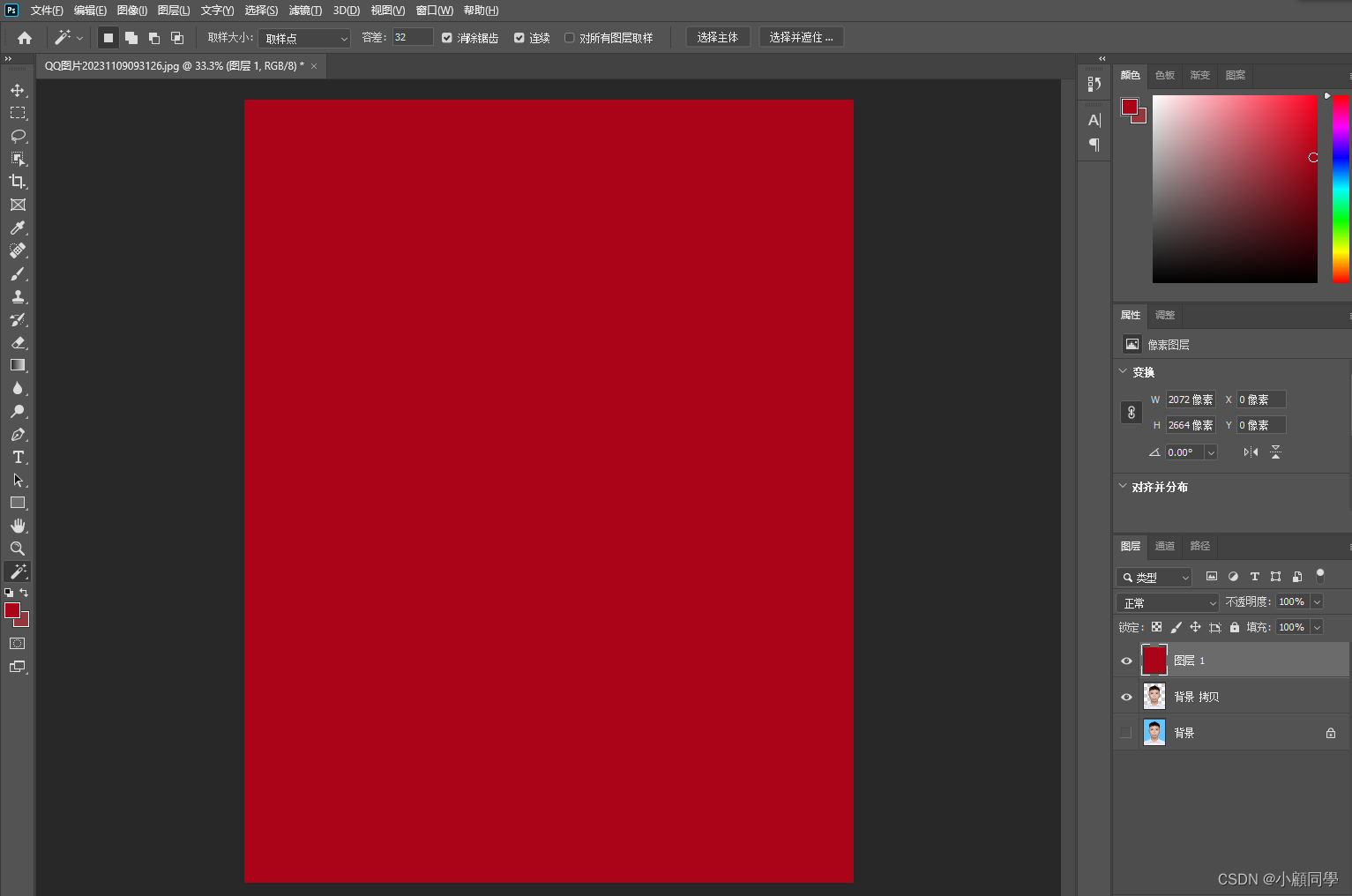Select the History Brush tool

pyautogui.click(x=18, y=319)
